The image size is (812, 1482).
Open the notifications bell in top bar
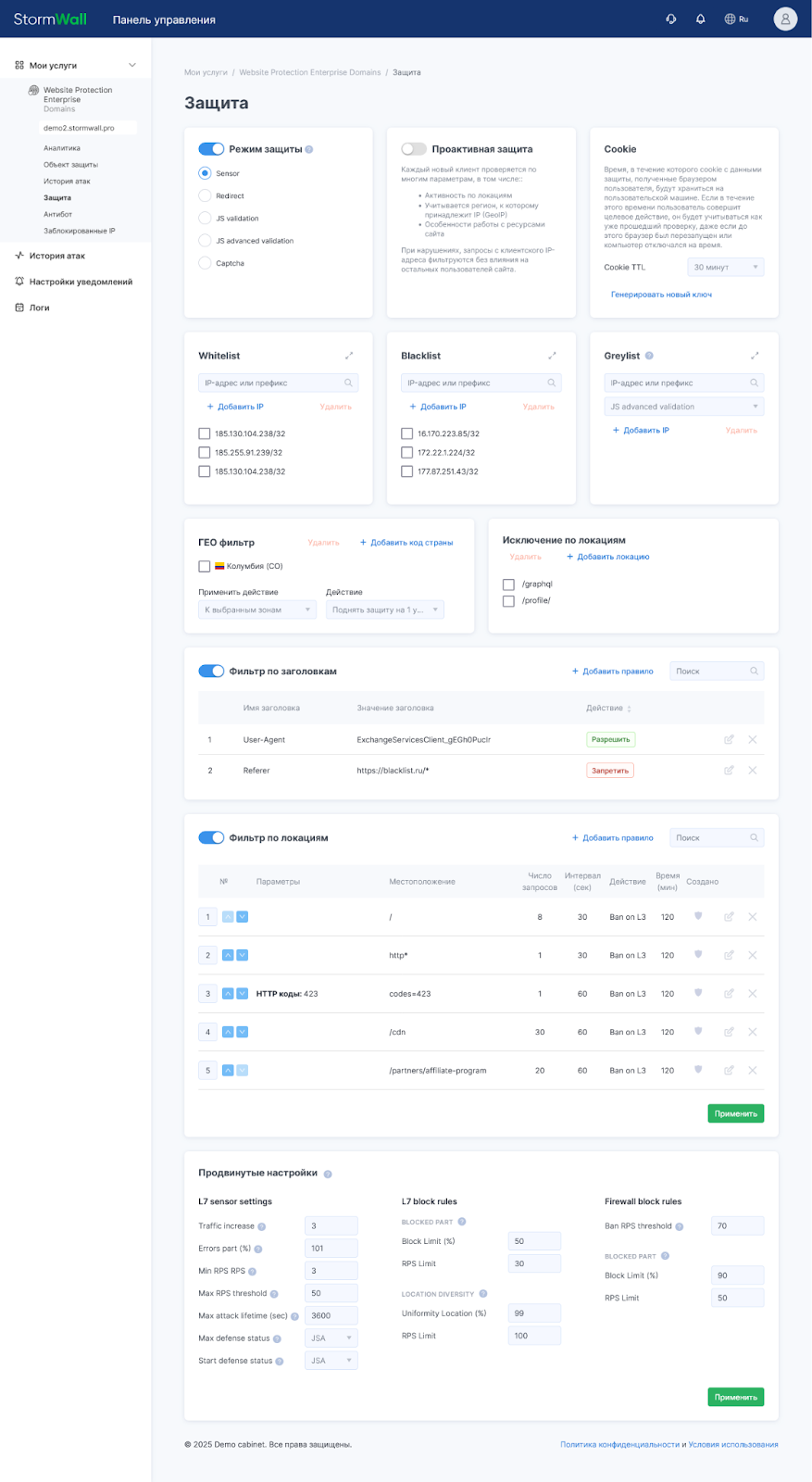700,19
